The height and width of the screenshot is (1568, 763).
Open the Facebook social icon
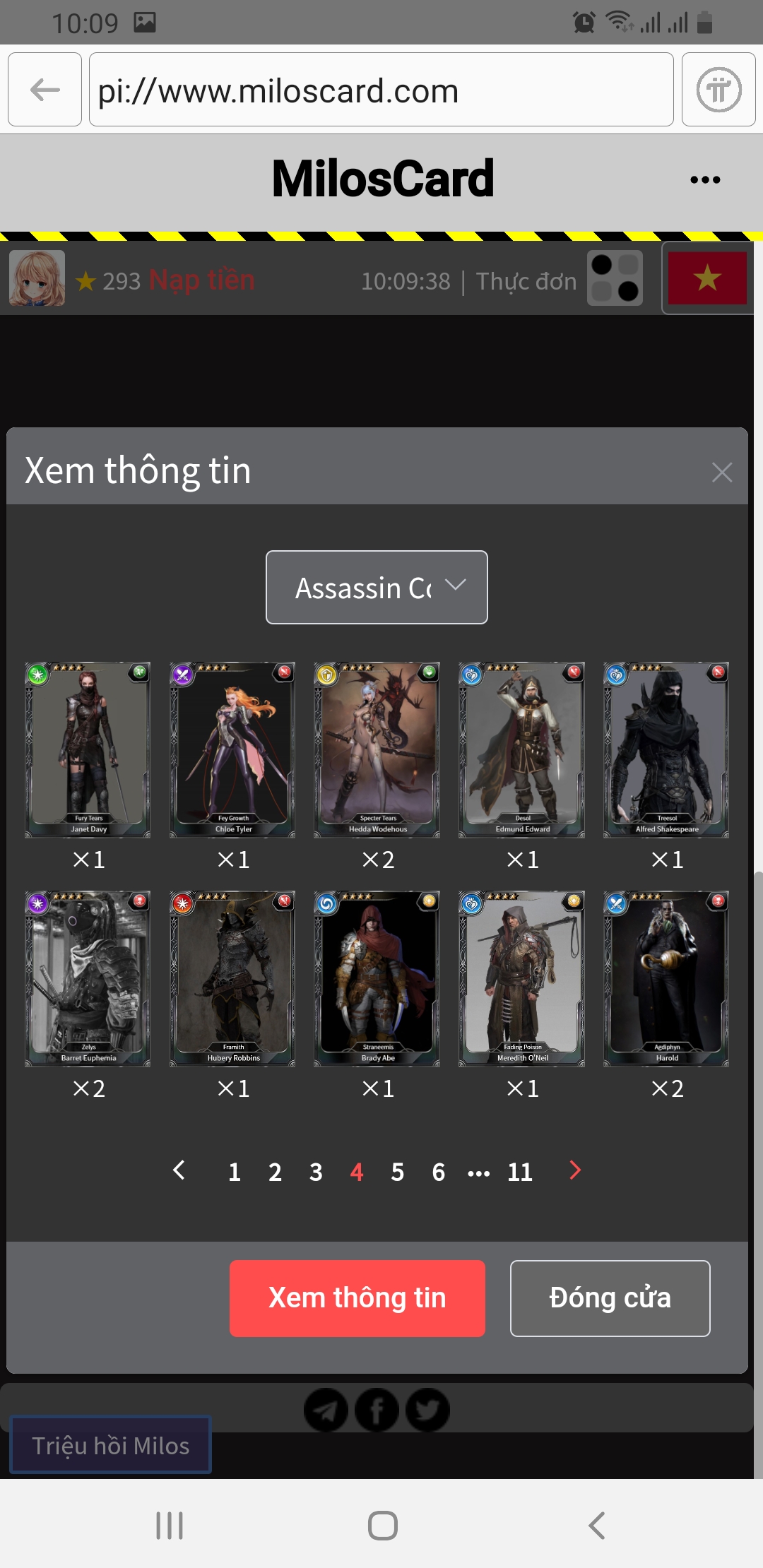coord(377,1410)
